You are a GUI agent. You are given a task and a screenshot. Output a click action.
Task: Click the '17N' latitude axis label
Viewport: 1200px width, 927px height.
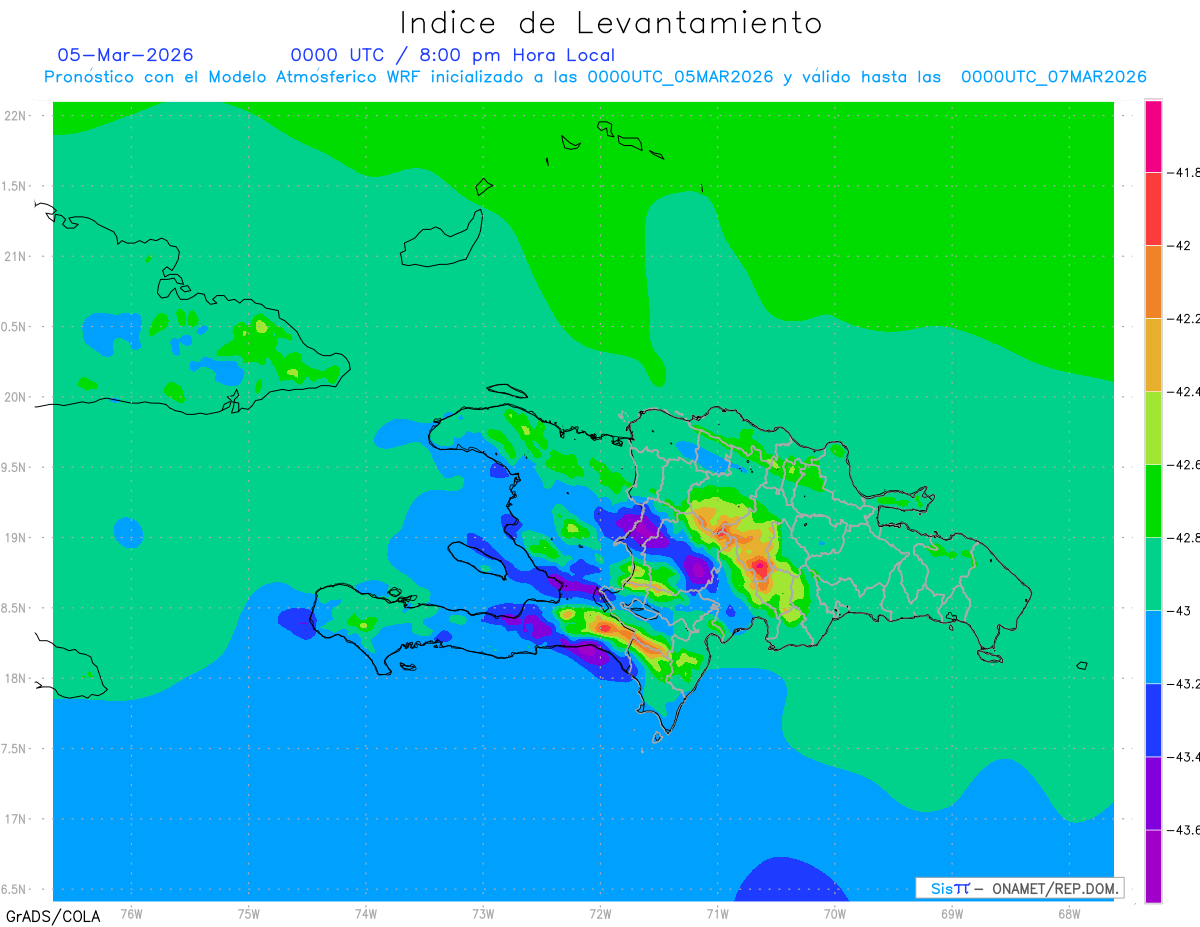pyautogui.click(x=15, y=819)
